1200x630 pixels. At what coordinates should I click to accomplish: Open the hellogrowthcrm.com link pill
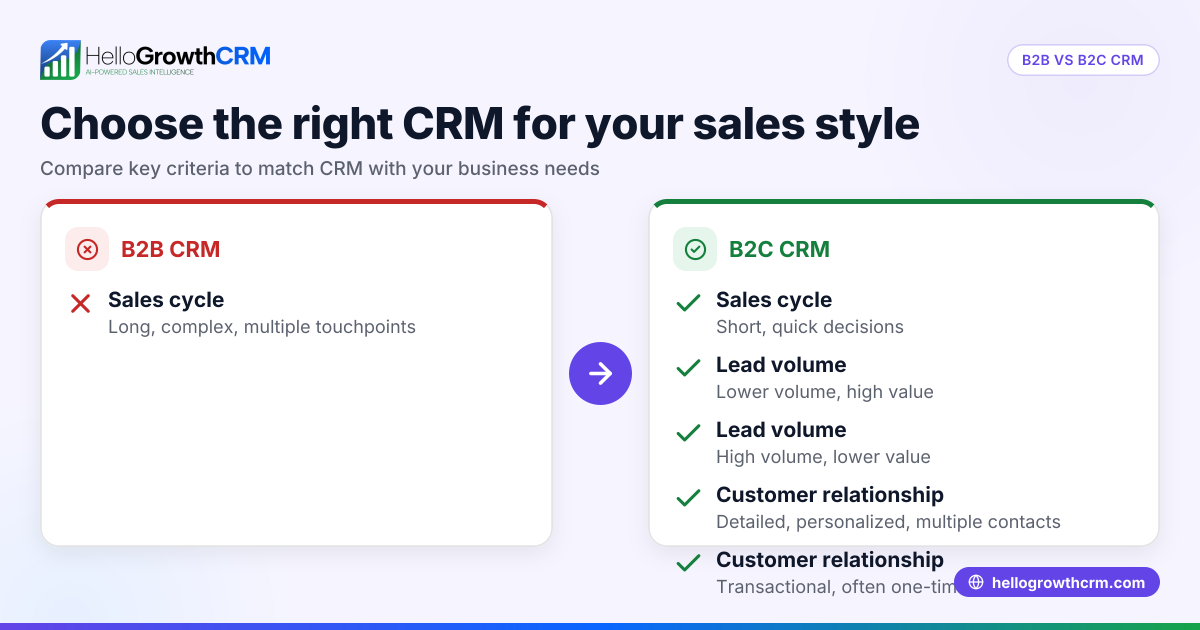(x=1057, y=582)
